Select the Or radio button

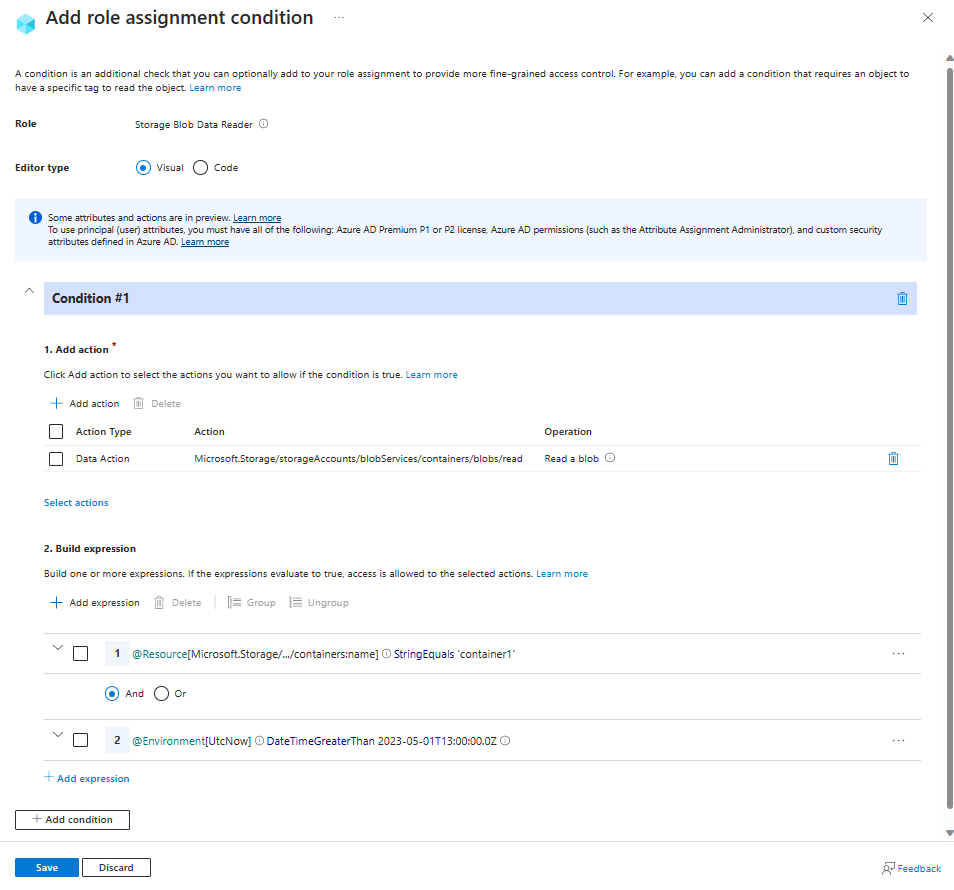[161, 693]
